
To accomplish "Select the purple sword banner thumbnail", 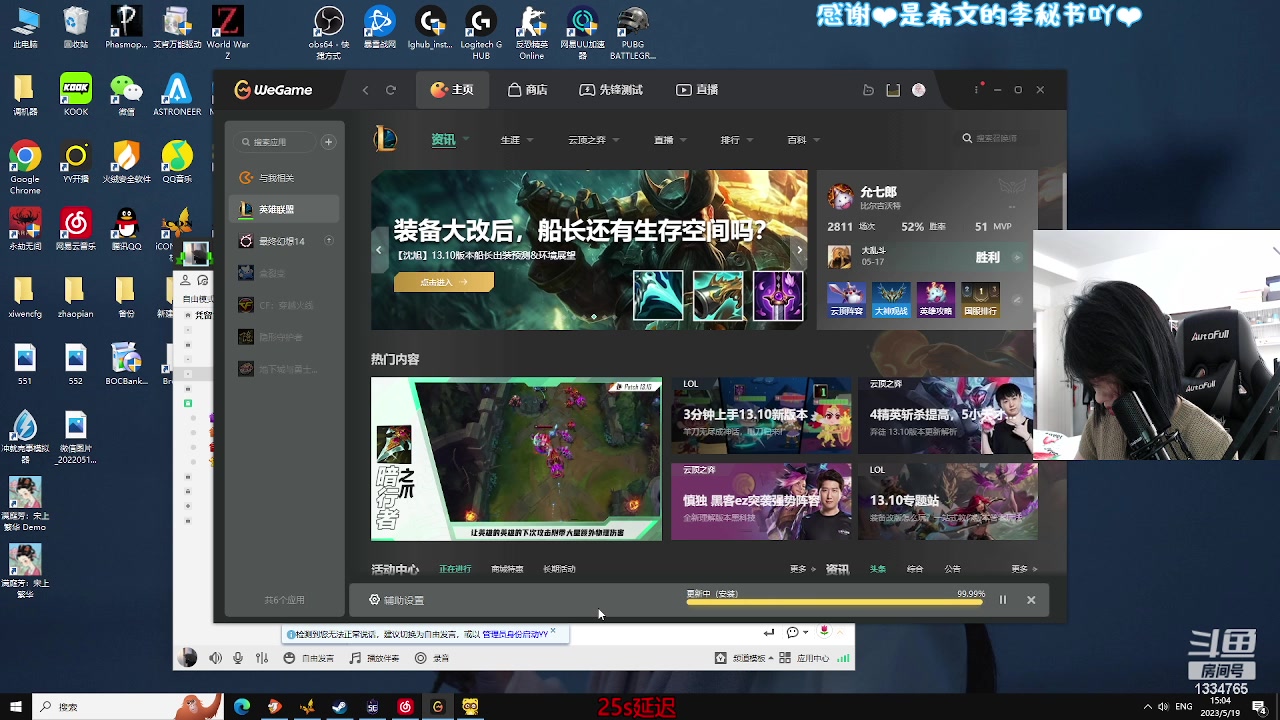I will 778,296.
